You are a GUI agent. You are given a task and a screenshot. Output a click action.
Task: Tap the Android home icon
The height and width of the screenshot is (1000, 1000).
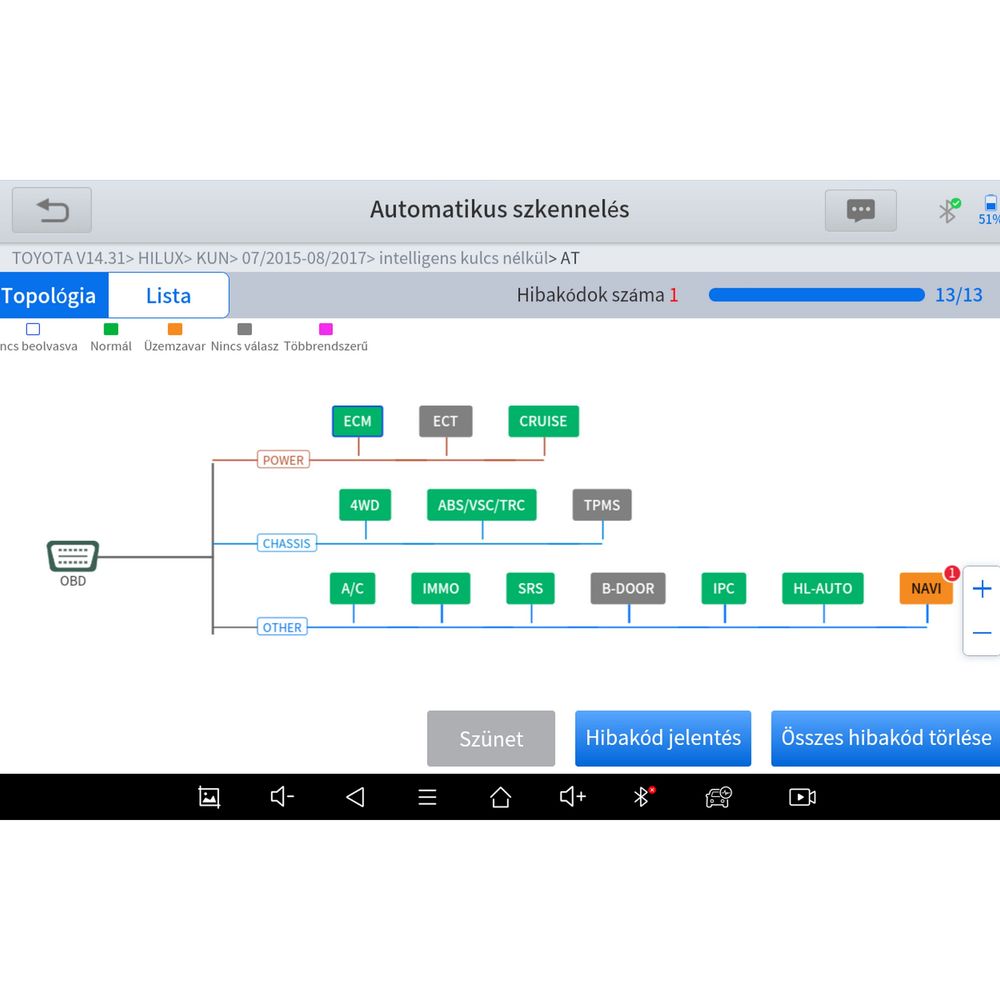500,797
